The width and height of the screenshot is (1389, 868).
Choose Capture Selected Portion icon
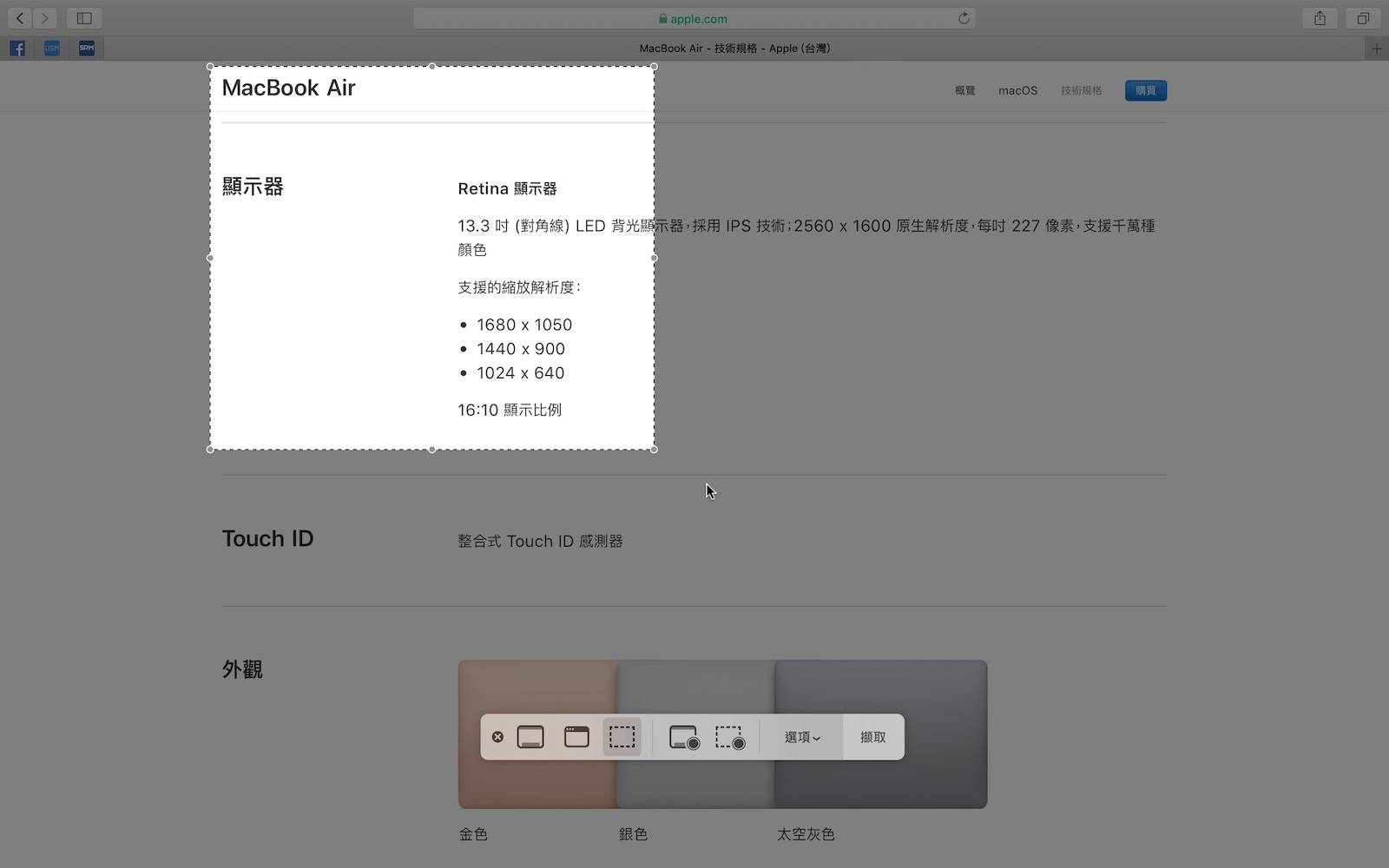pyautogui.click(x=622, y=737)
